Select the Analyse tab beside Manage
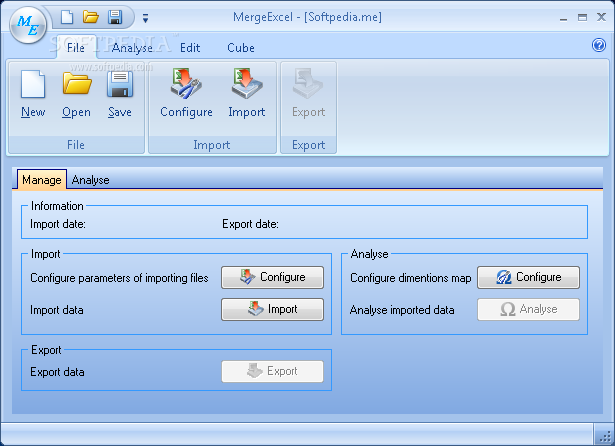Viewport: 615px width, 446px height. pos(90,180)
